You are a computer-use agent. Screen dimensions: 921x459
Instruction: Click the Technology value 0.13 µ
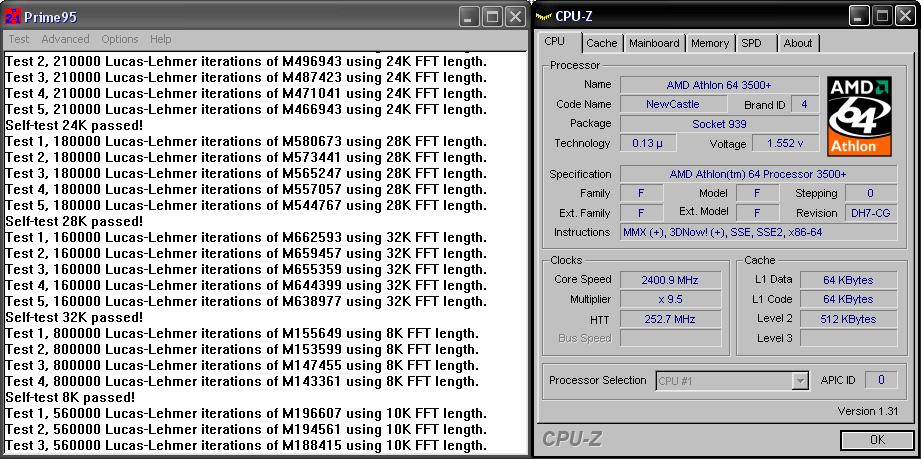648,143
